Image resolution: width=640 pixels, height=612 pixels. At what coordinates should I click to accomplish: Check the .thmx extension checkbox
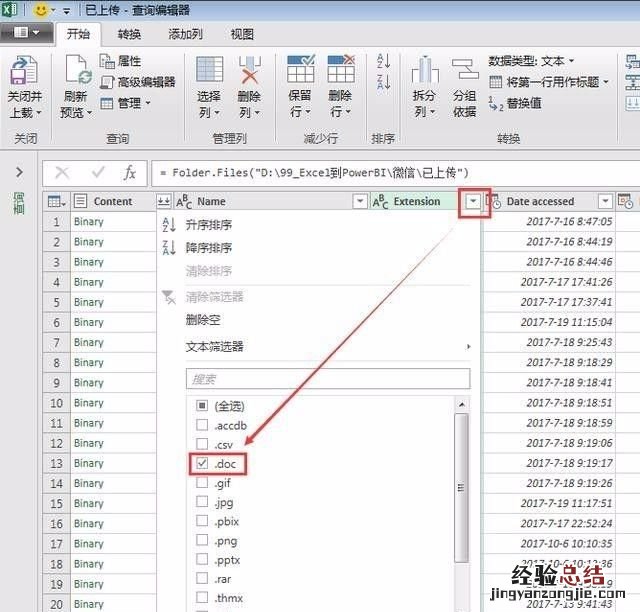(202, 597)
